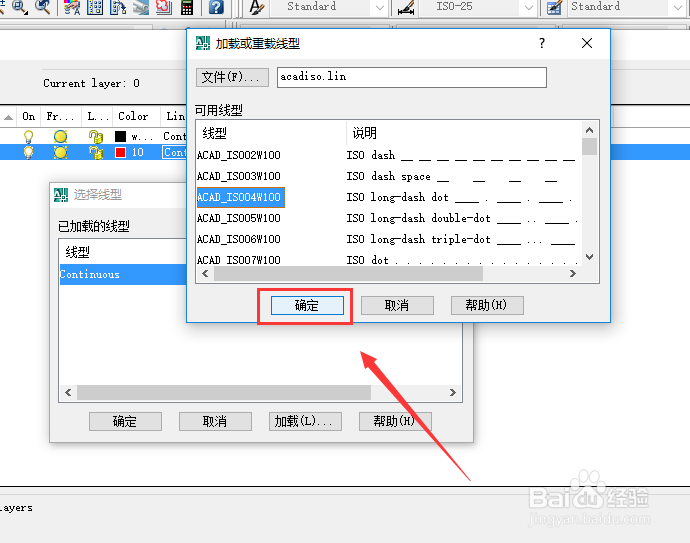
Task: Click the color value 10 of selected layer
Action: click(138, 152)
